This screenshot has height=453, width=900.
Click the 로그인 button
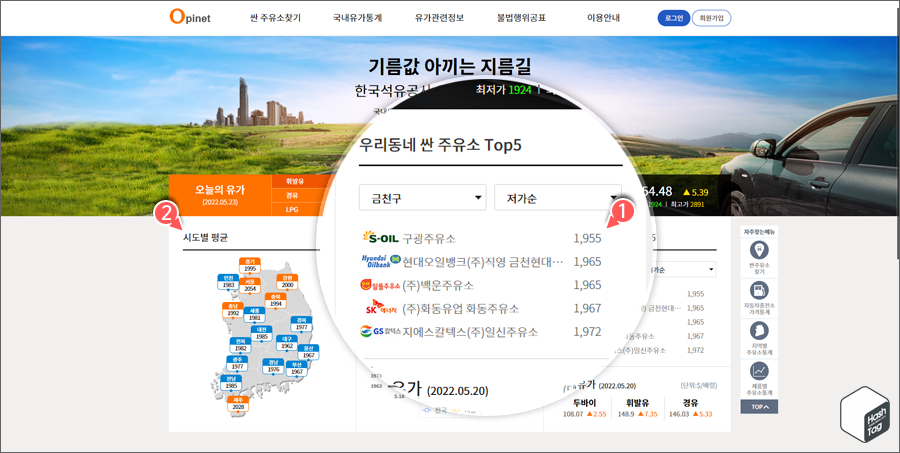click(x=674, y=18)
